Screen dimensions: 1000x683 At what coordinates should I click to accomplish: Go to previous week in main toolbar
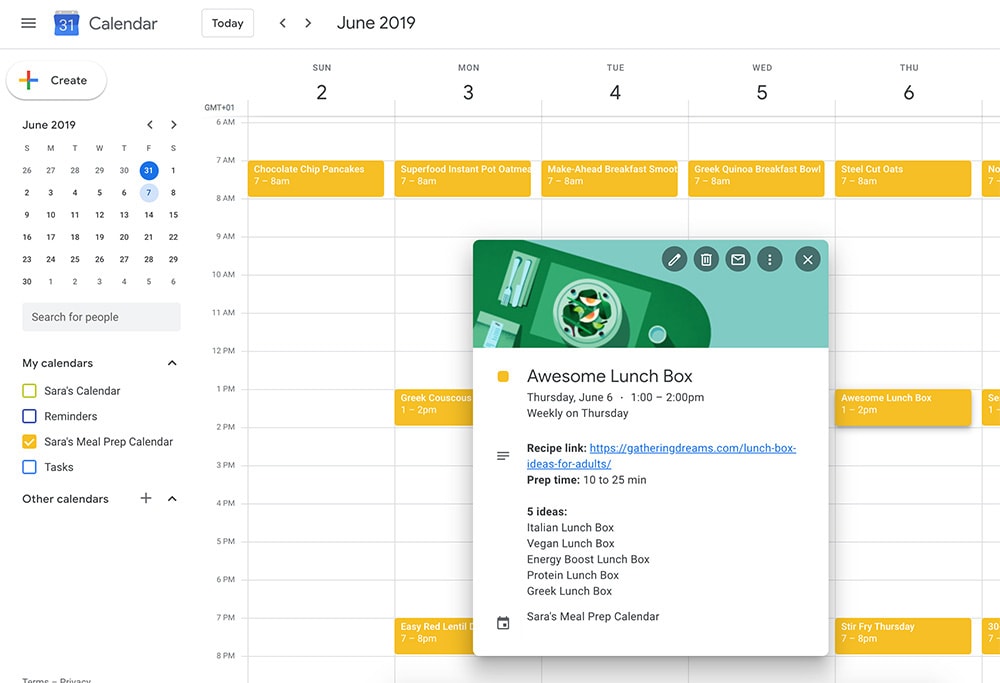point(283,23)
